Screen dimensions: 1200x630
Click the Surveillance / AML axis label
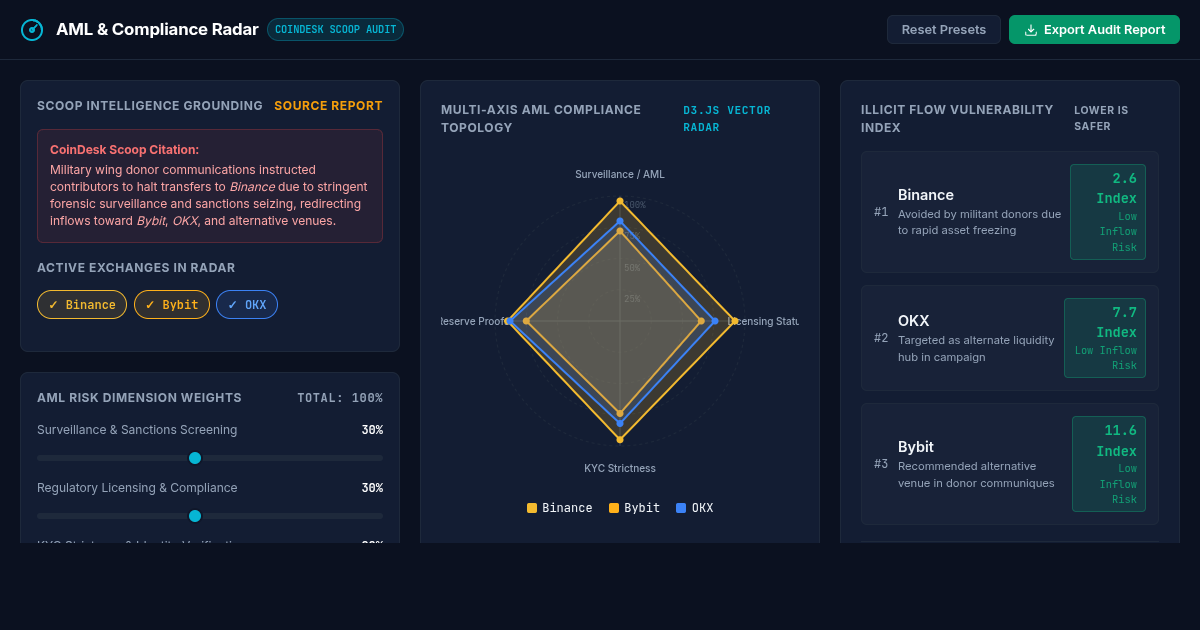point(620,174)
